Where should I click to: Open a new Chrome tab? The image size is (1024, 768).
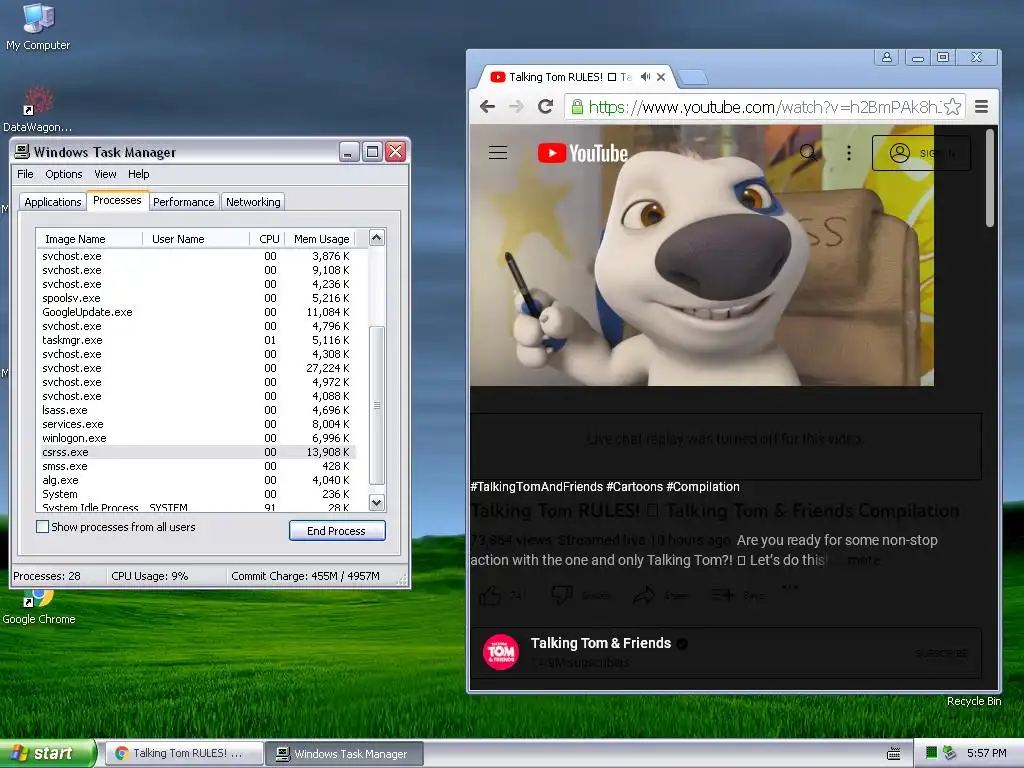pos(694,78)
